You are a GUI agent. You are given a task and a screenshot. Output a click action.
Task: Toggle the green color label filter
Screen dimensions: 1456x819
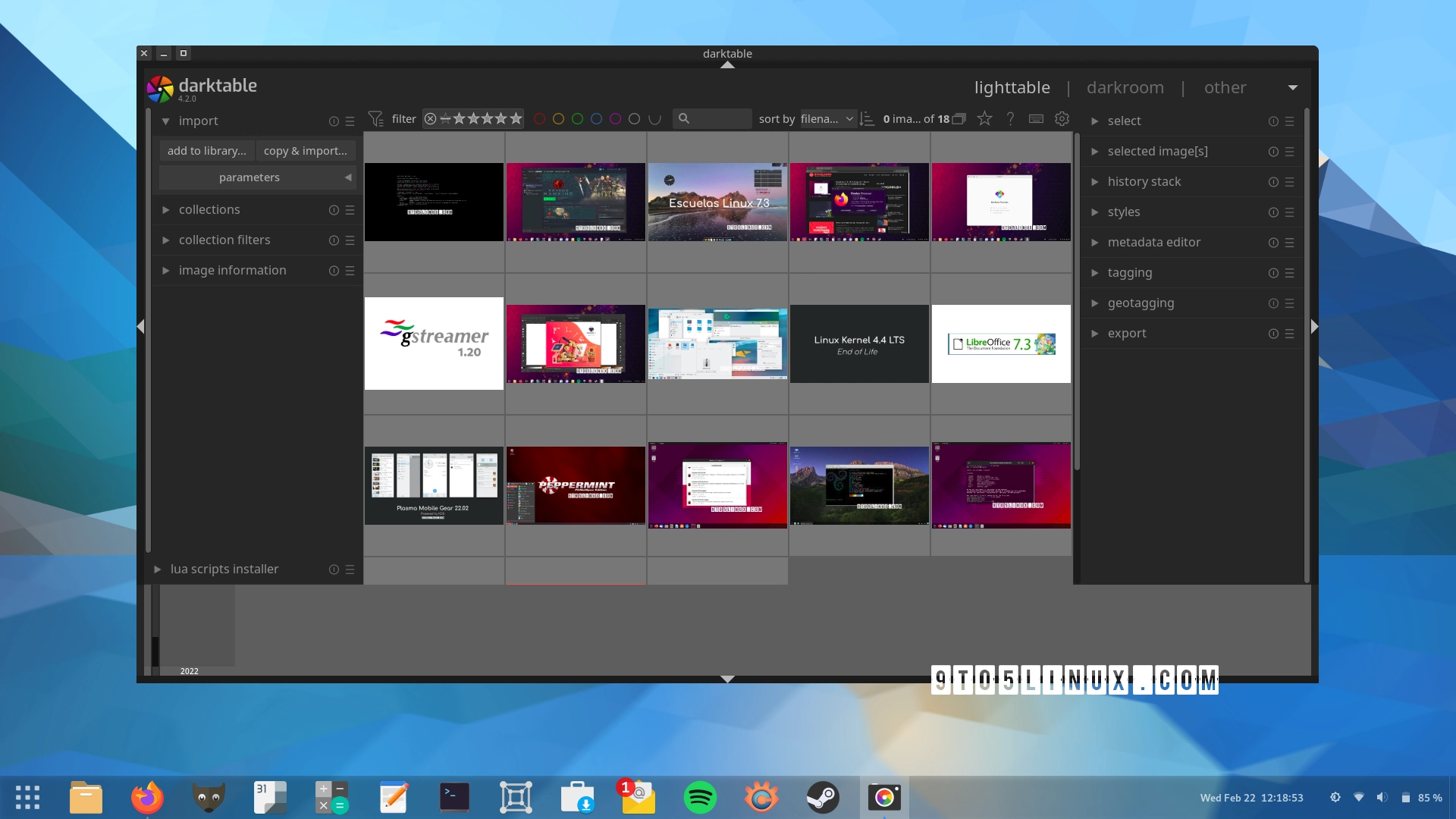[579, 118]
